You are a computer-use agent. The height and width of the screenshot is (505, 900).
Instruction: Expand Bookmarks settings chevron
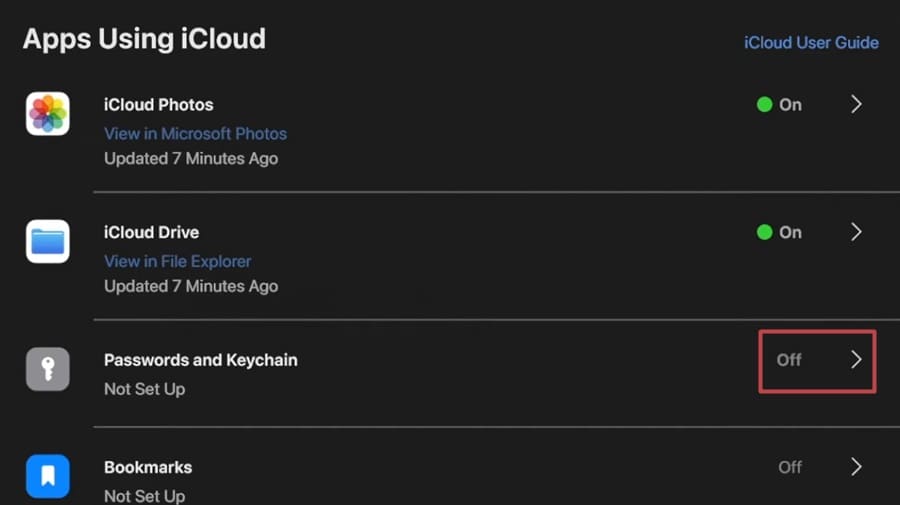pos(856,467)
